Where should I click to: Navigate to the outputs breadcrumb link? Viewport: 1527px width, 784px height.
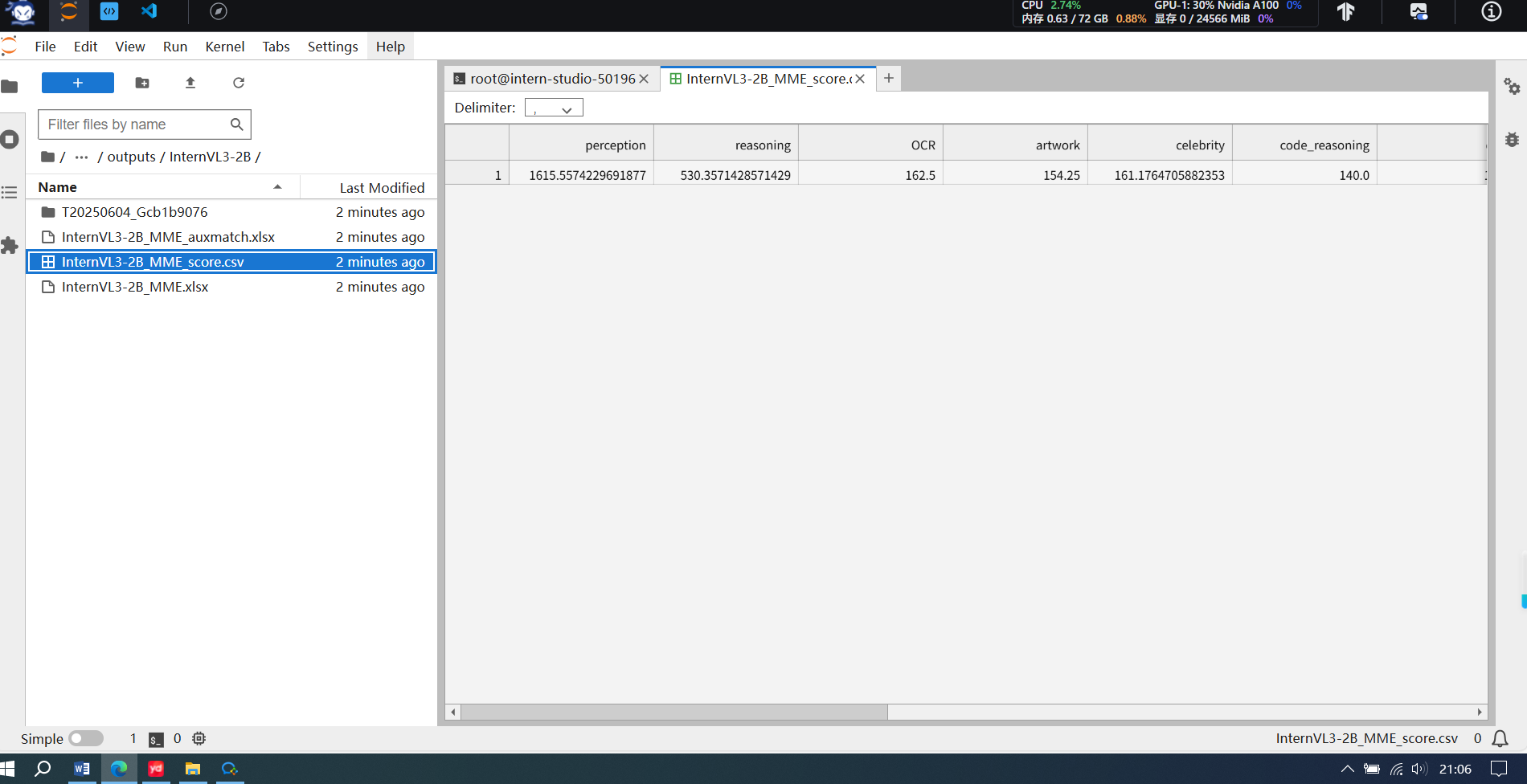(x=130, y=157)
